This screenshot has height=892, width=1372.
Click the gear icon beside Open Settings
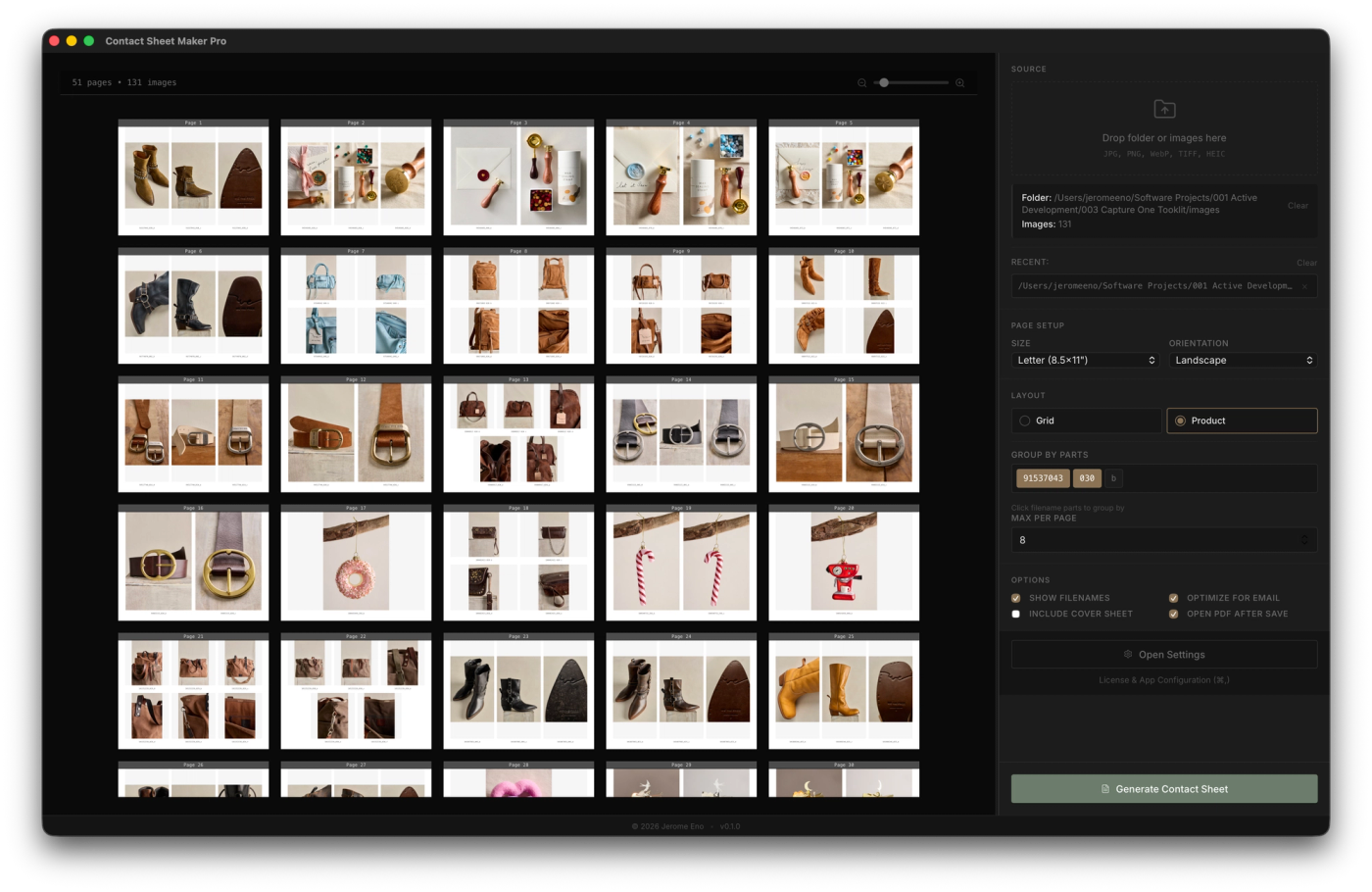point(1128,655)
